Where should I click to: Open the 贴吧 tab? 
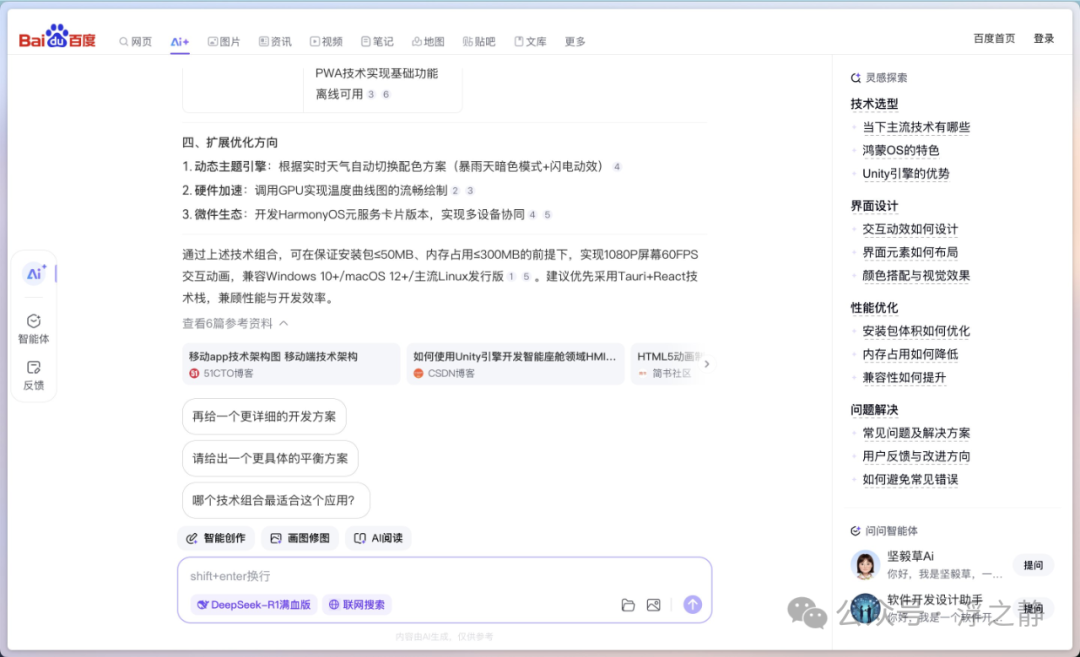click(x=479, y=41)
